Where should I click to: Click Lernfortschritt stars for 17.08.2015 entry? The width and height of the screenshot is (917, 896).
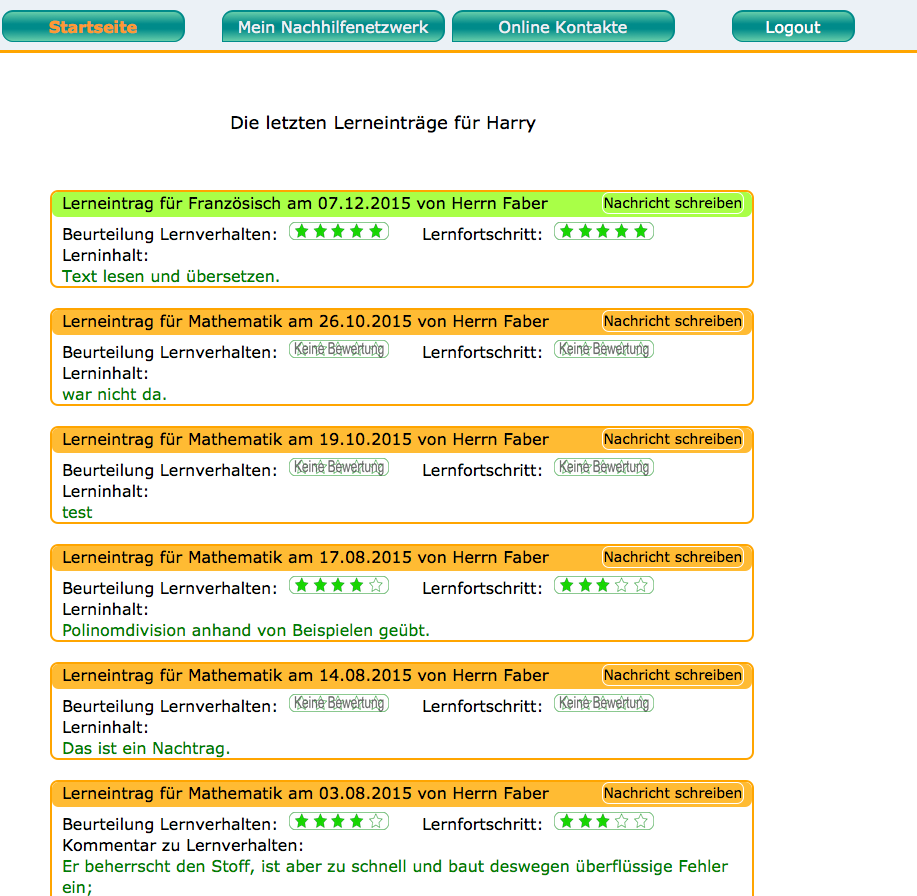(604, 585)
